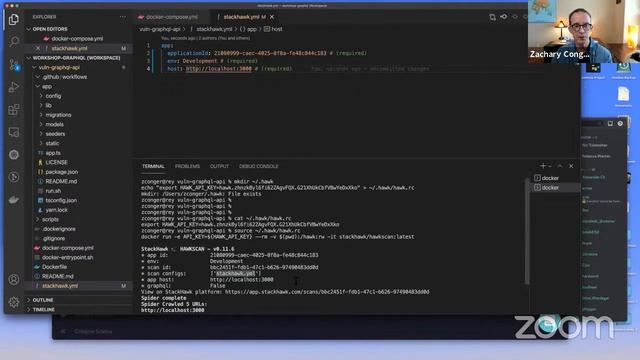Open the Accounts menu icon
The height and width of the screenshot is (360, 640).
(14, 280)
